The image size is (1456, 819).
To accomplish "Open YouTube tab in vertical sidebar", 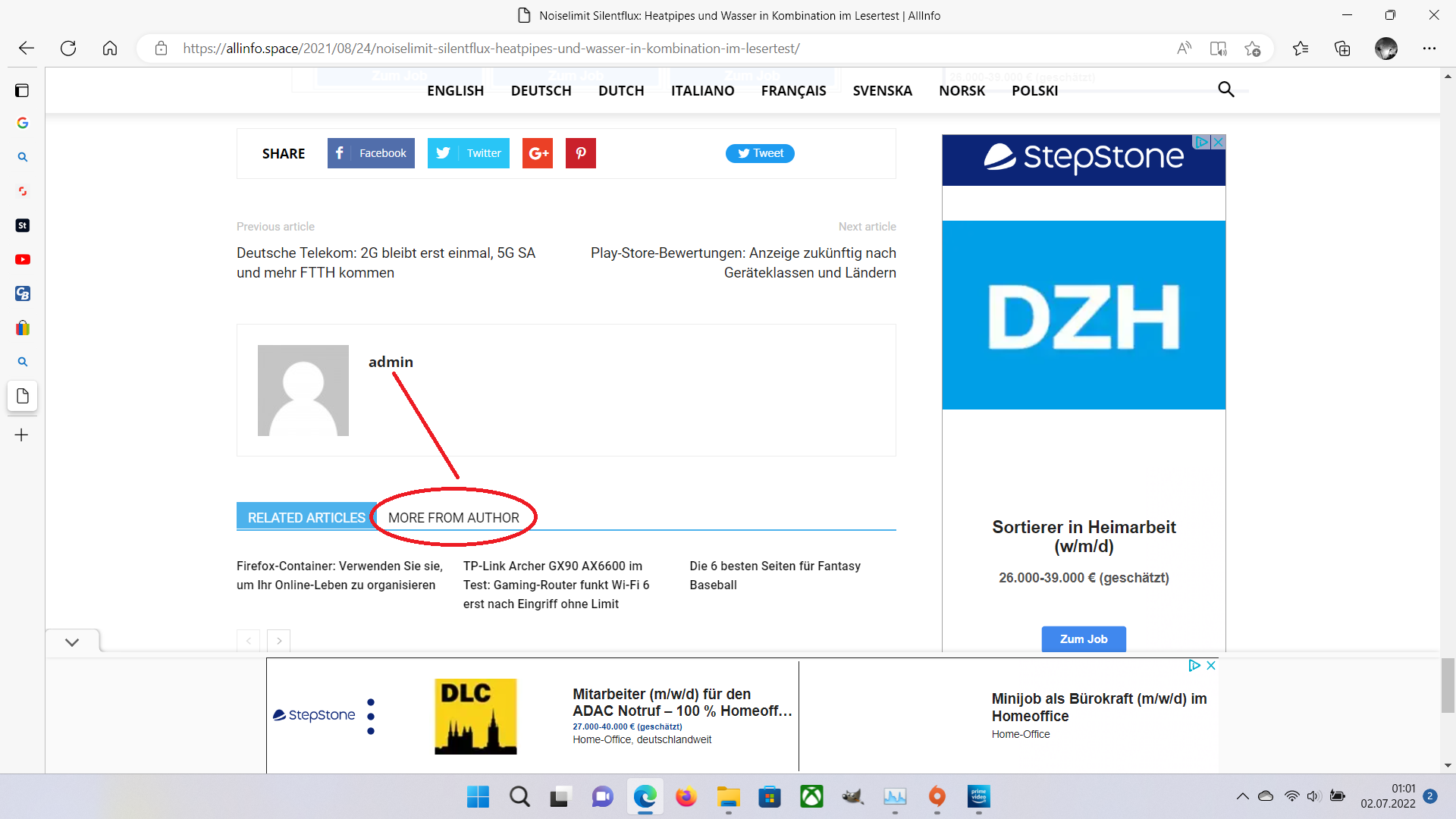I will click(x=23, y=259).
